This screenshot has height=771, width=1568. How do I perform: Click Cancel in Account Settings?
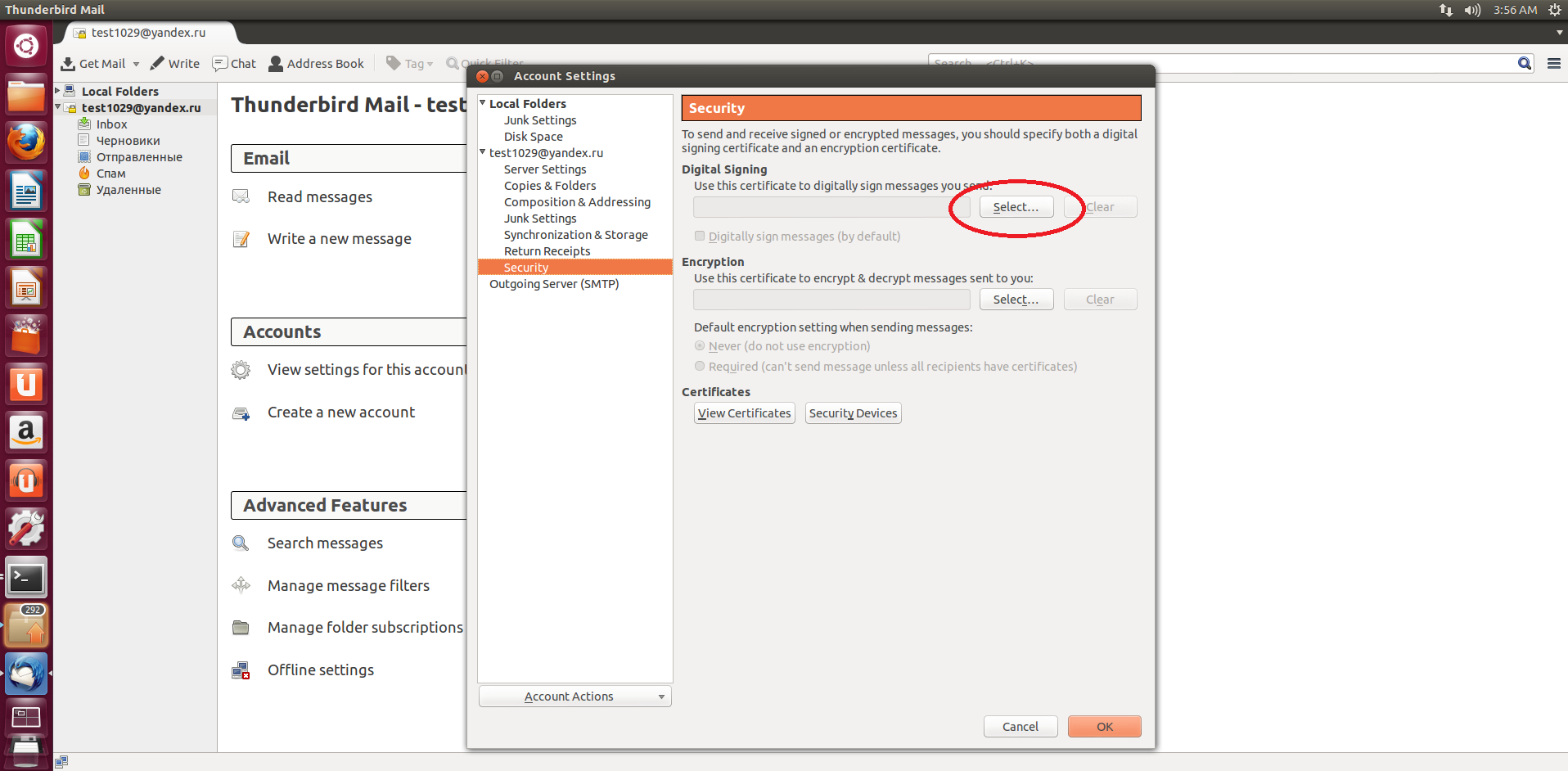tap(1021, 727)
